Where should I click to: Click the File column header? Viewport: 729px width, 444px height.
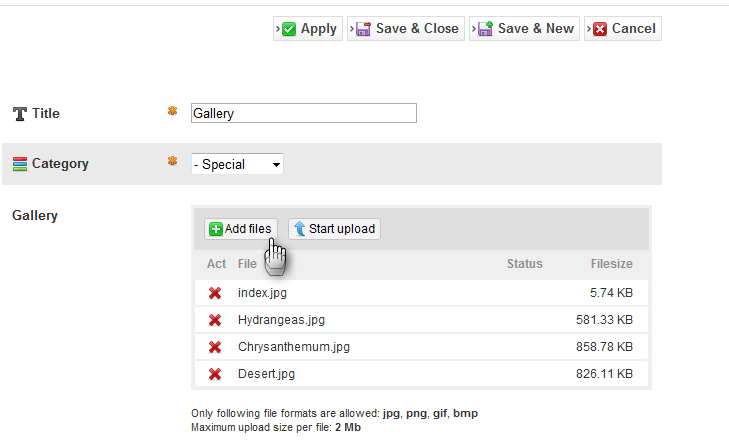click(x=247, y=264)
